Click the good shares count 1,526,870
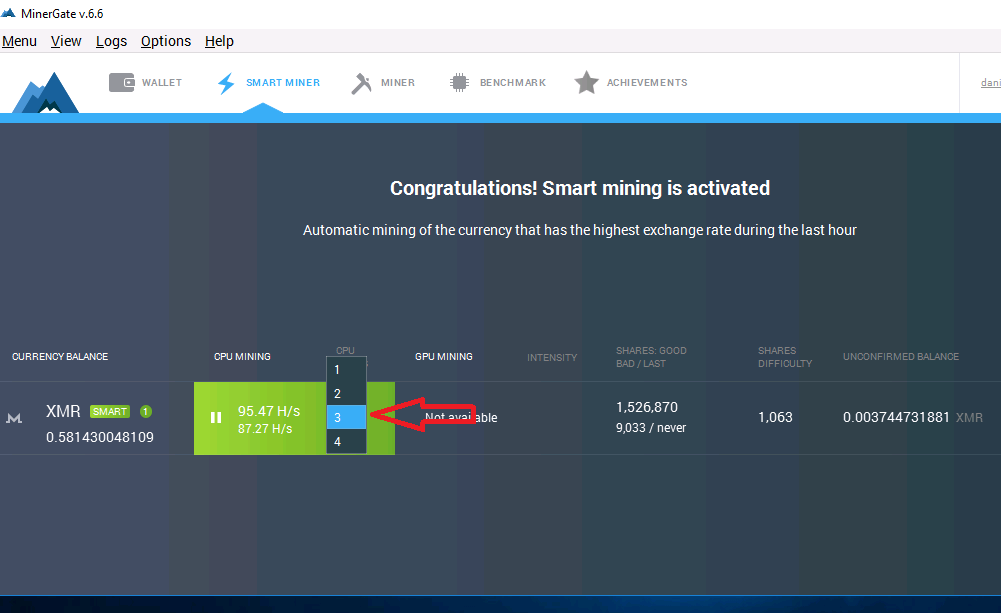1001x613 pixels. pyautogui.click(x=647, y=407)
